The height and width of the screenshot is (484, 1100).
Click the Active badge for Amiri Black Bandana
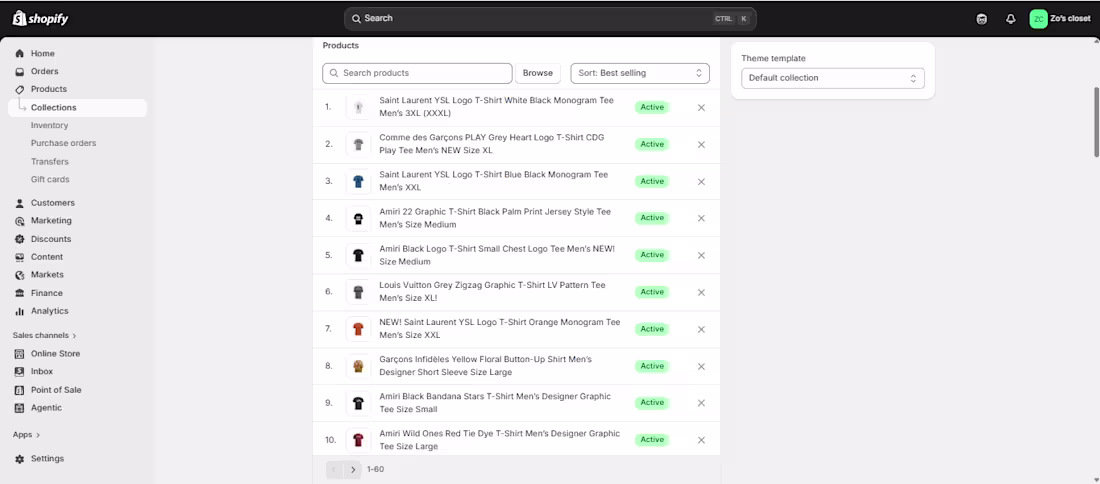tap(652, 403)
